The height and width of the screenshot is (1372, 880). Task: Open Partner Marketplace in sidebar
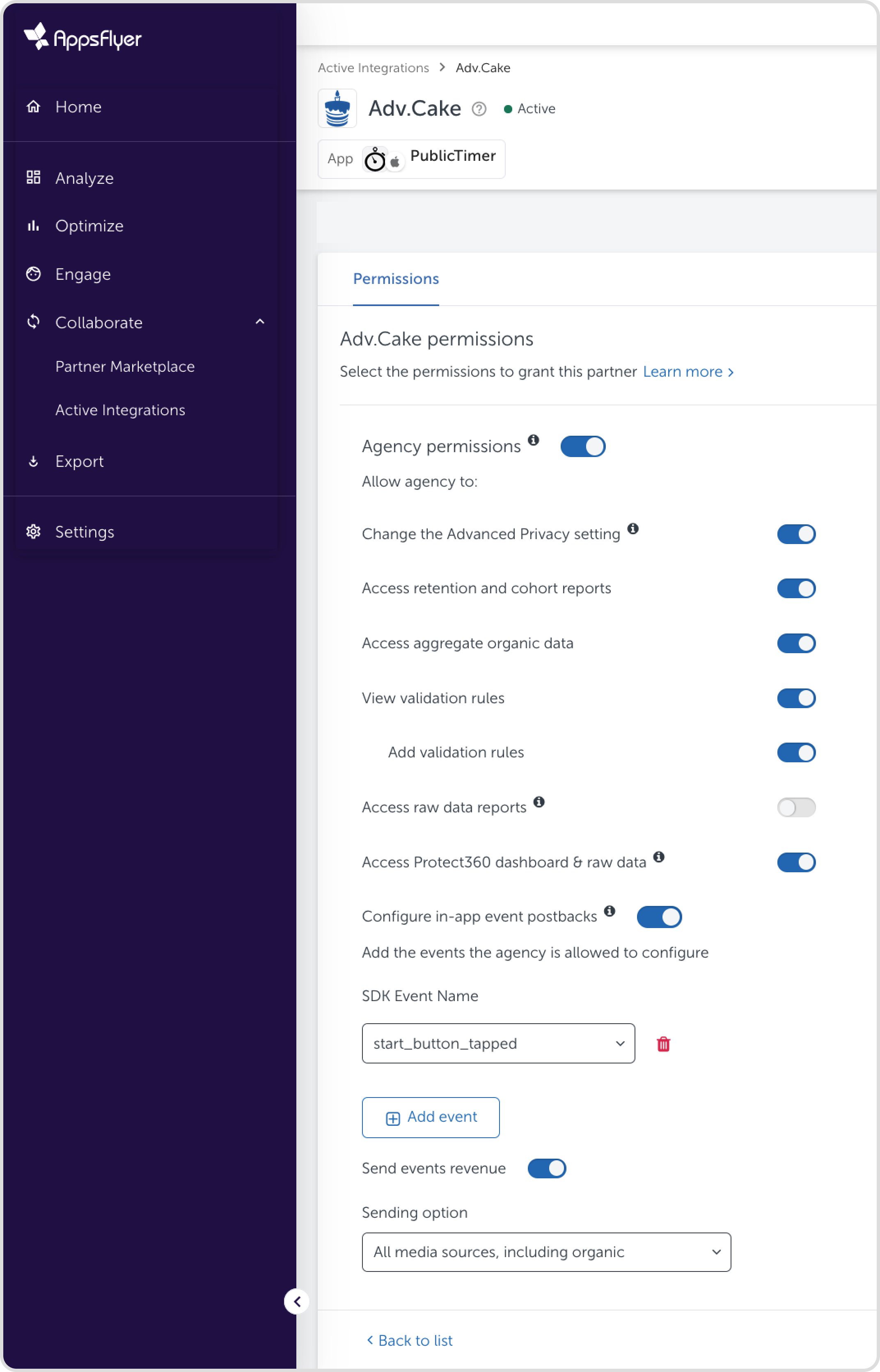125,367
